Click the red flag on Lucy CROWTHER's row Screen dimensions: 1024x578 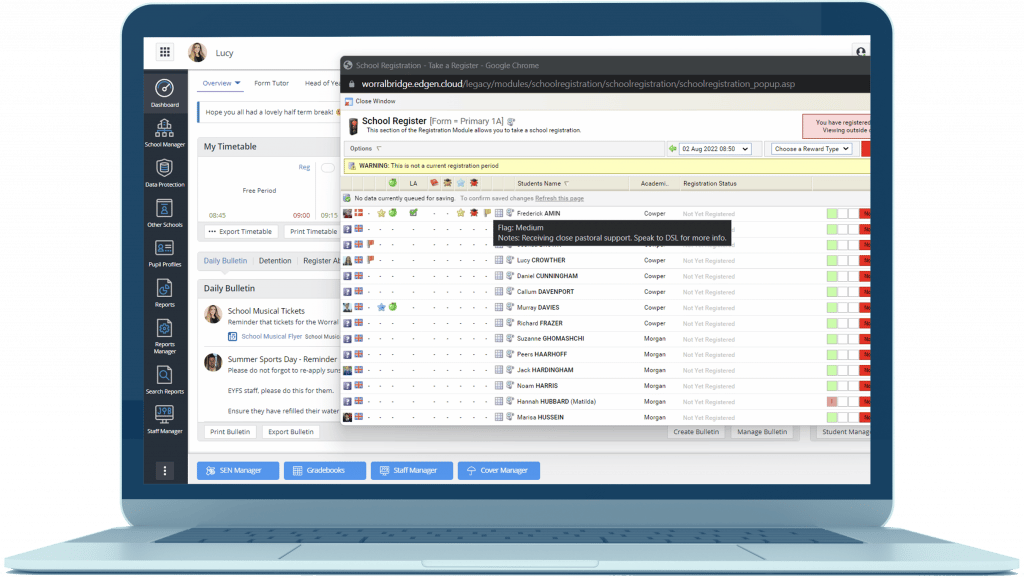(x=371, y=260)
